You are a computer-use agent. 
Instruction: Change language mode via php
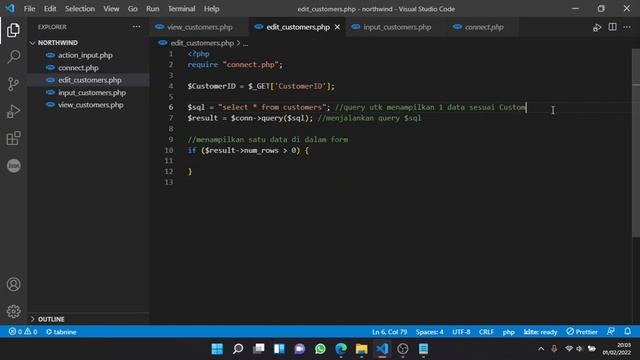click(x=508, y=332)
